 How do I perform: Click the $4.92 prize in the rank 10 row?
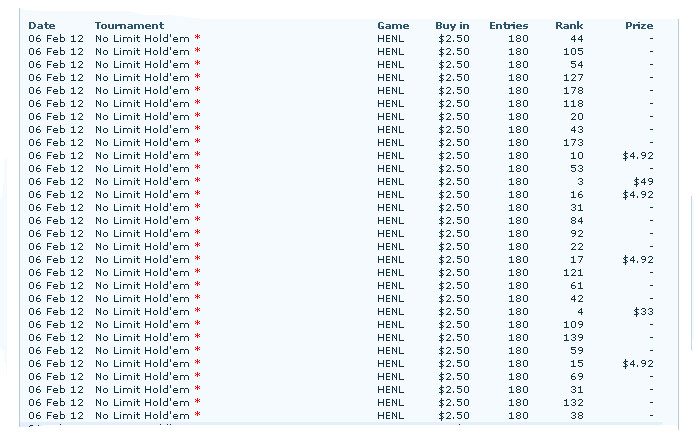(638, 156)
